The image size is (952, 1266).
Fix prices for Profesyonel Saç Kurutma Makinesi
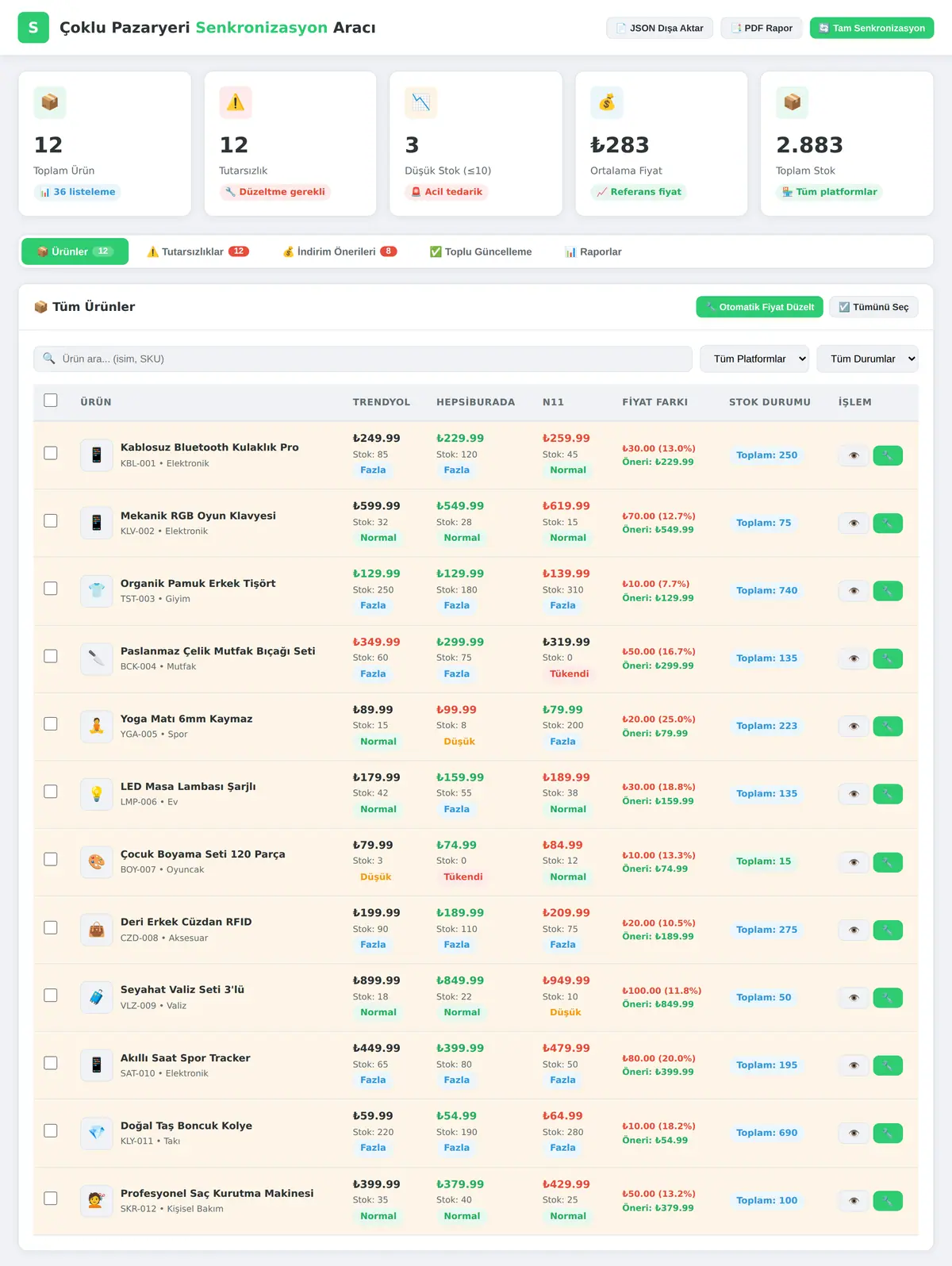[x=888, y=1201]
